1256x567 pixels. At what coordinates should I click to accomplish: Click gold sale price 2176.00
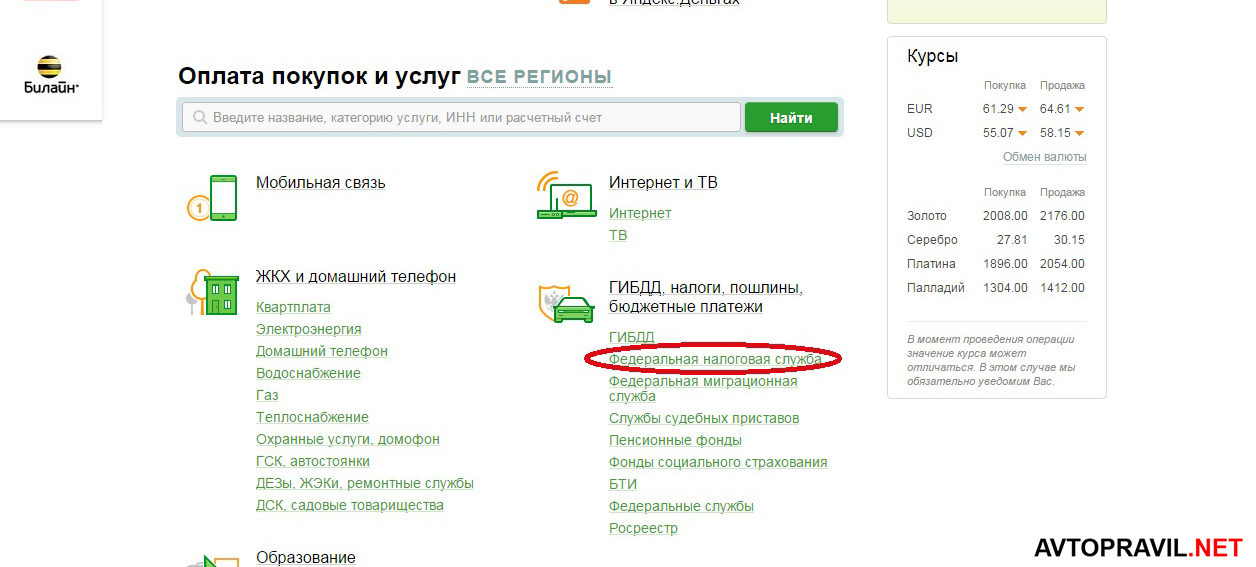[1062, 216]
